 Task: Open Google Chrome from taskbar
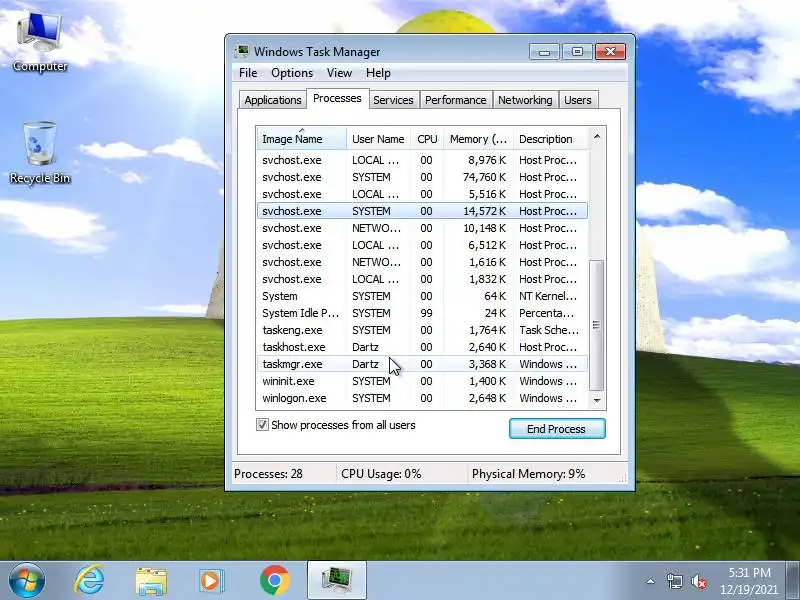click(274, 581)
